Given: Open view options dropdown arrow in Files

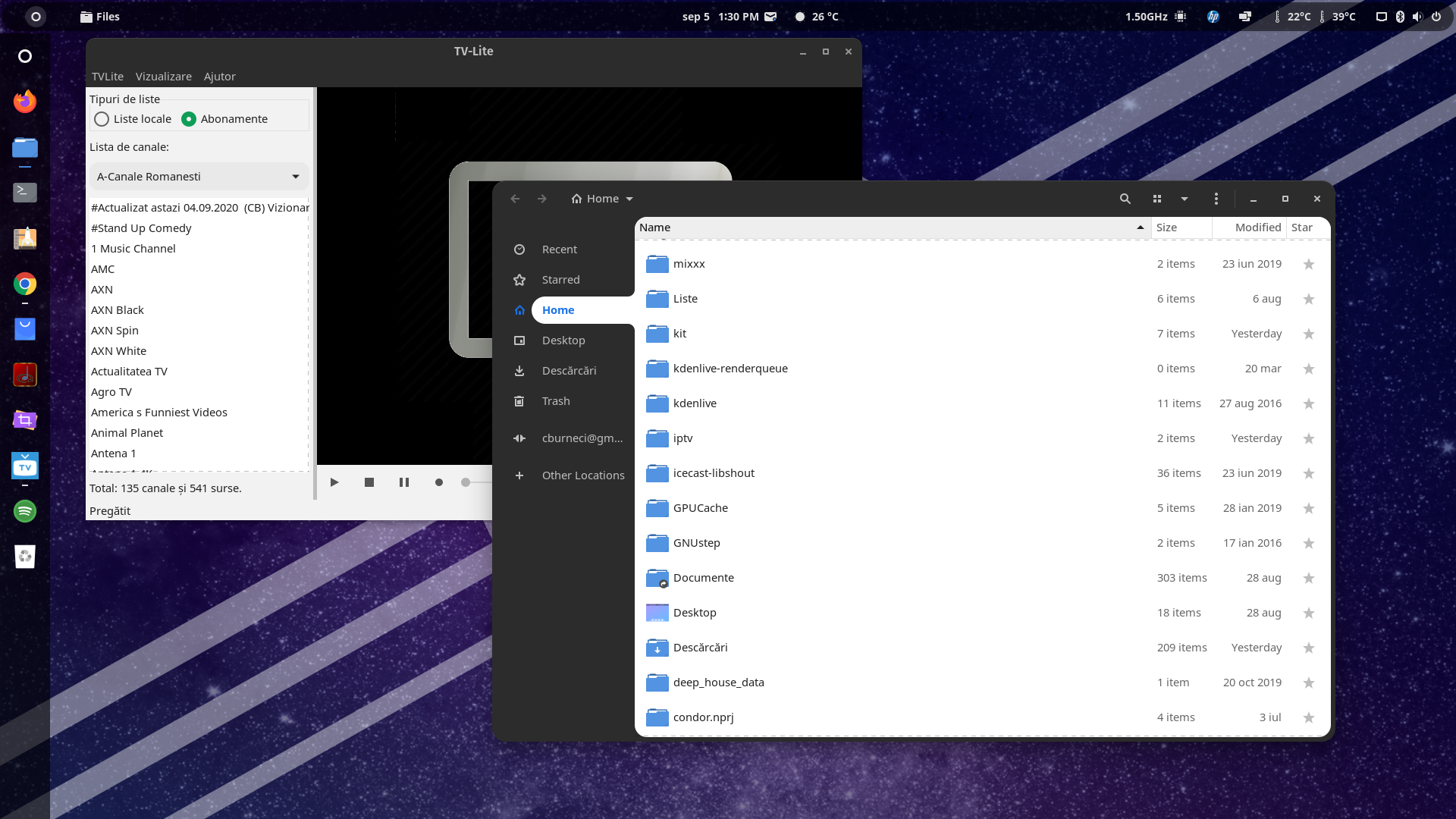Looking at the screenshot, I should [1185, 199].
